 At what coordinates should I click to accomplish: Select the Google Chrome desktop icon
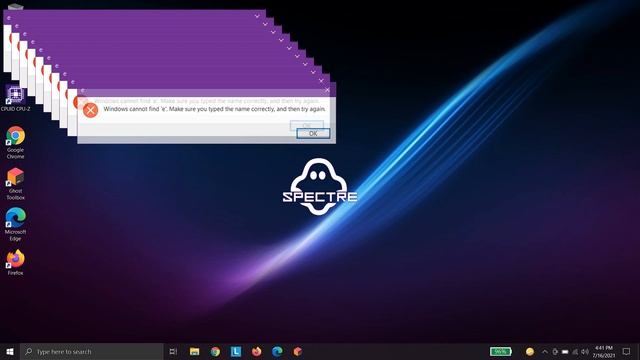(x=15, y=142)
